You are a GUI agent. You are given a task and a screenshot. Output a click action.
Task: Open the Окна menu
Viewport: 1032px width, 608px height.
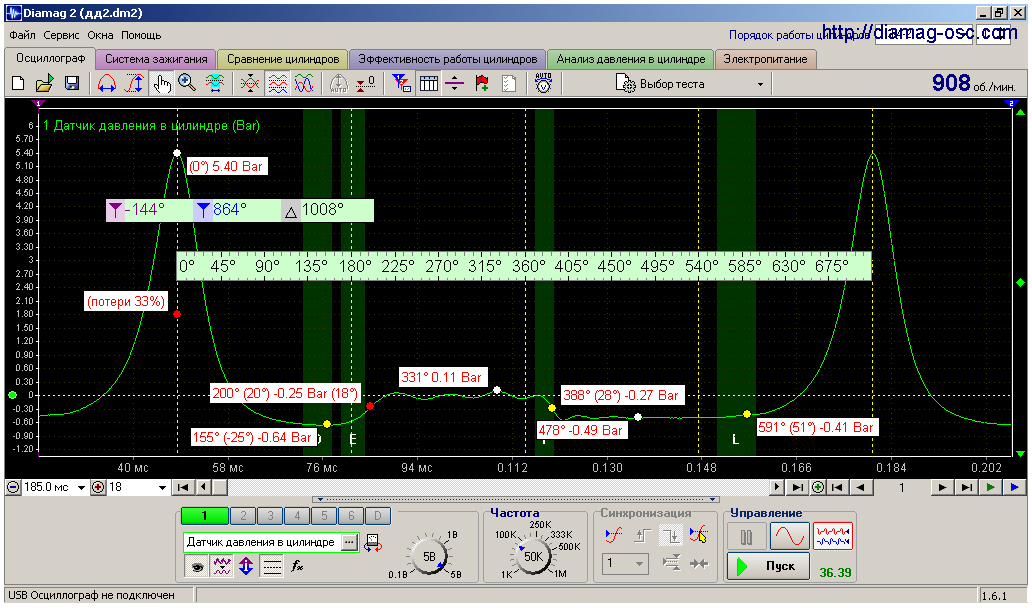pos(100,36)
